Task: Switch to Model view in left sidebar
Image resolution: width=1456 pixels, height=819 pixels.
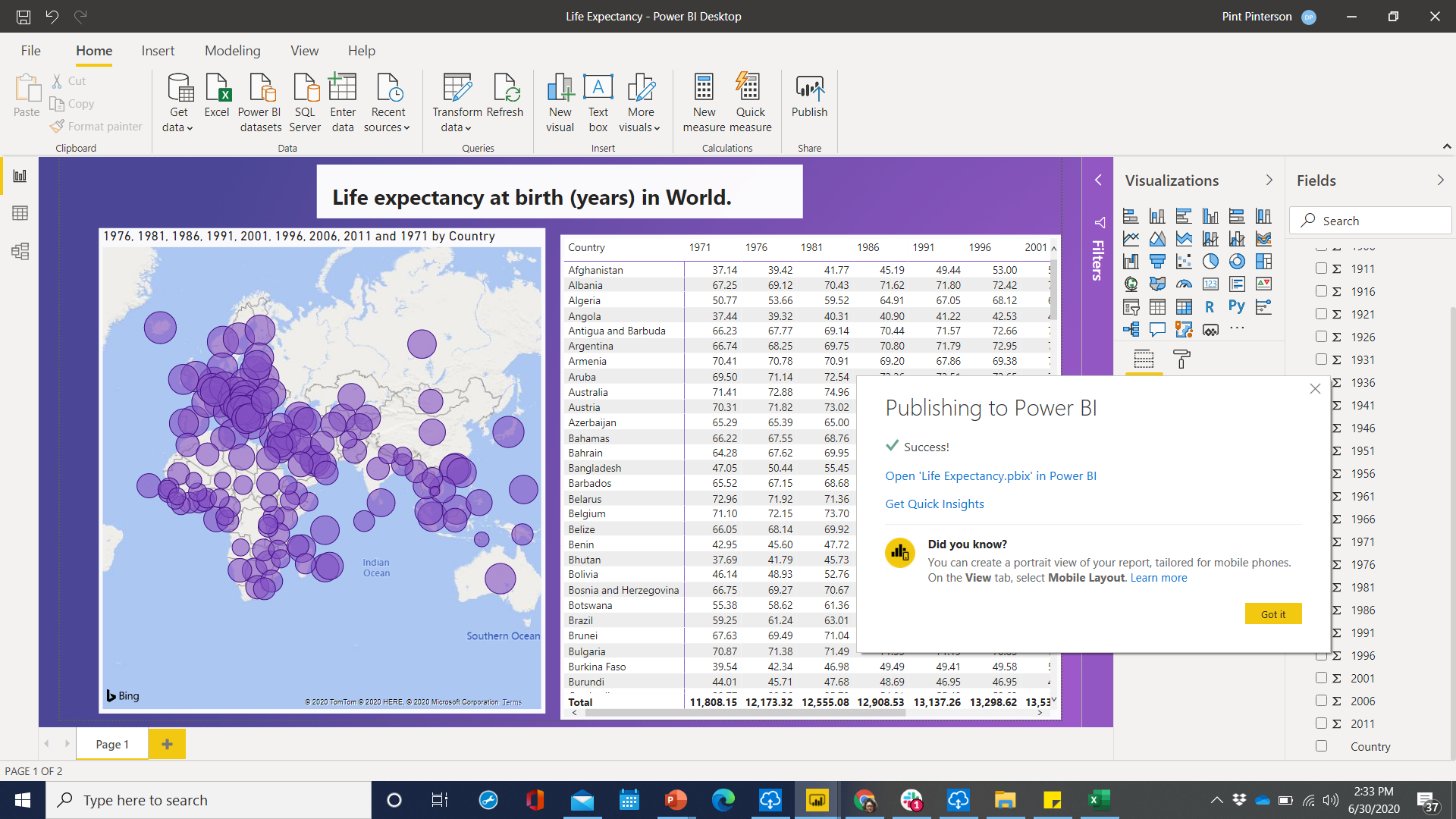Action: click(20, 251)
